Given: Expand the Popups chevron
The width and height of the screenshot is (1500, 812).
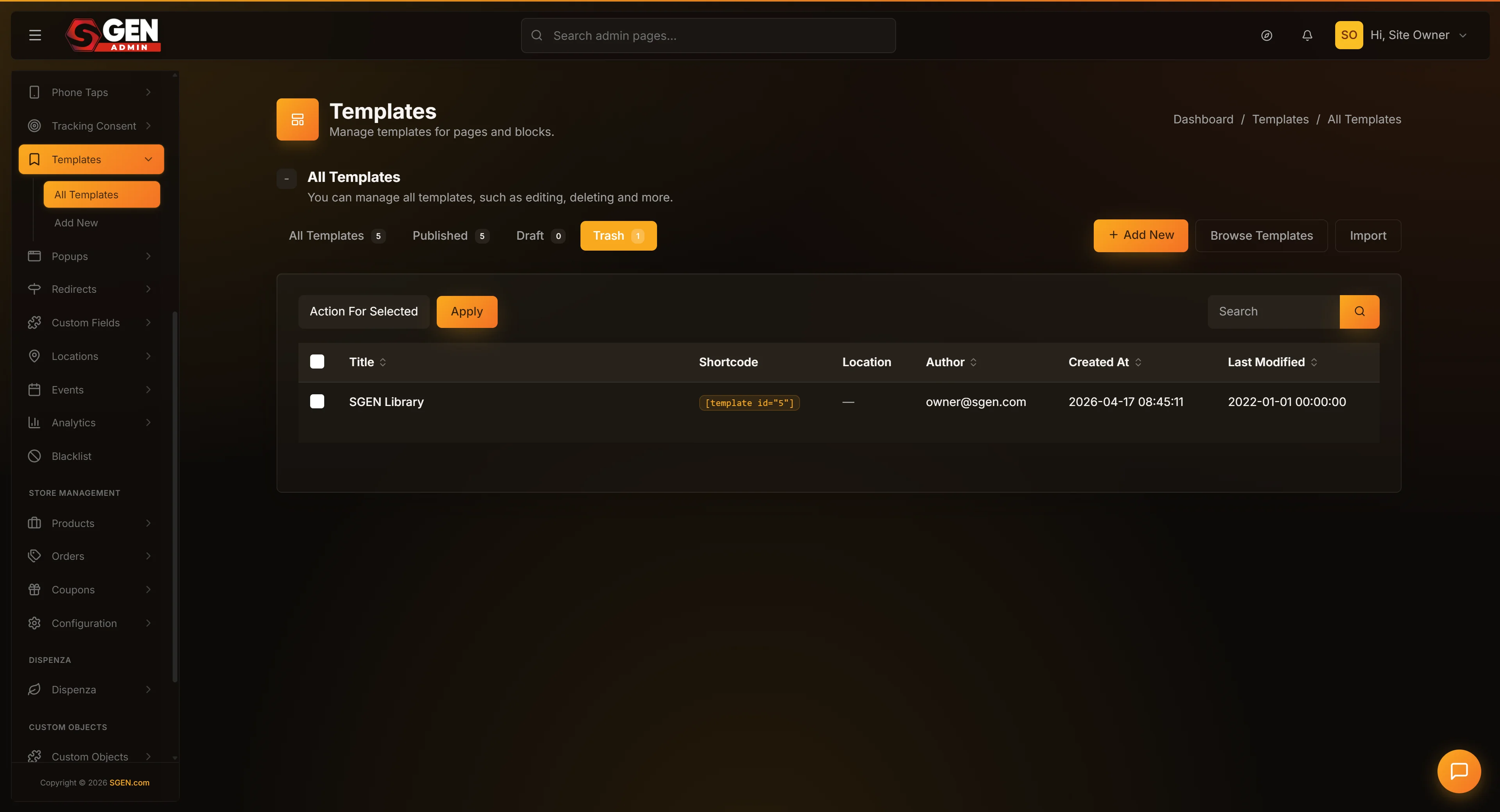Looking at the screenshot, I should coord(148,256).
